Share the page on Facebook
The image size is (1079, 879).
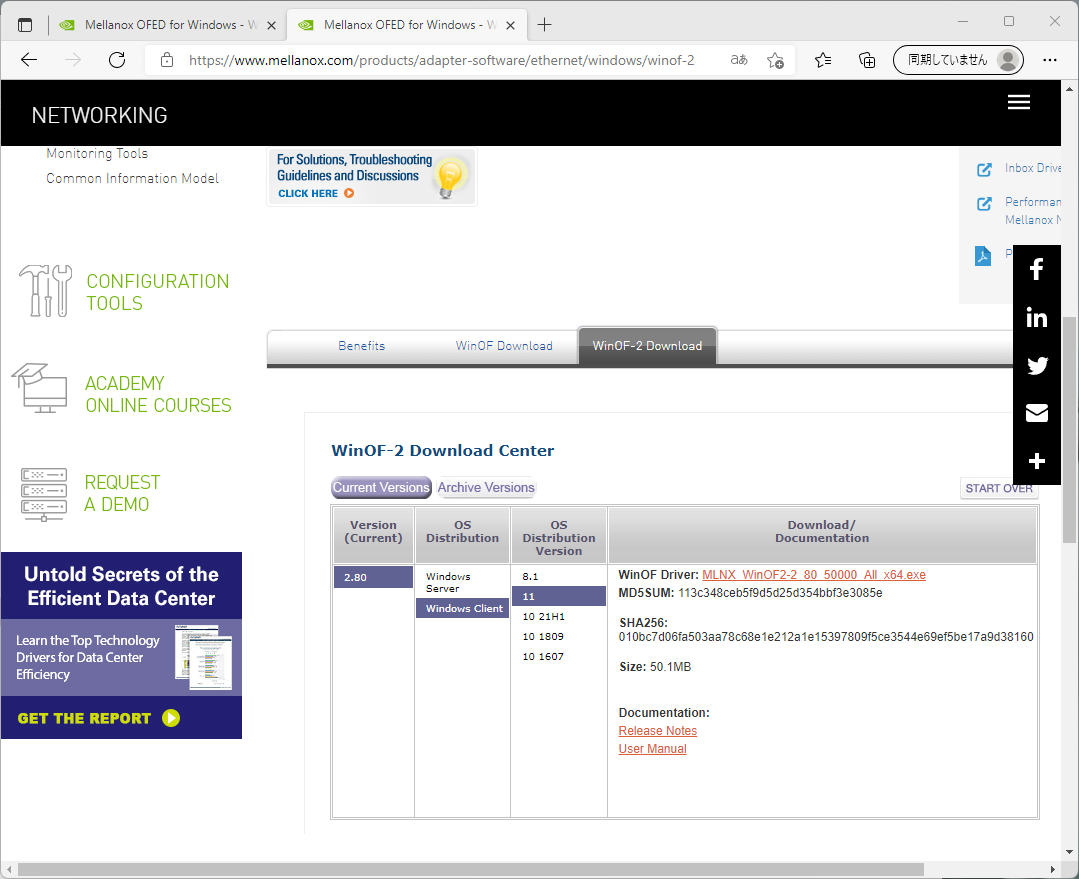pyautogui.click(x=1036, y=269)
